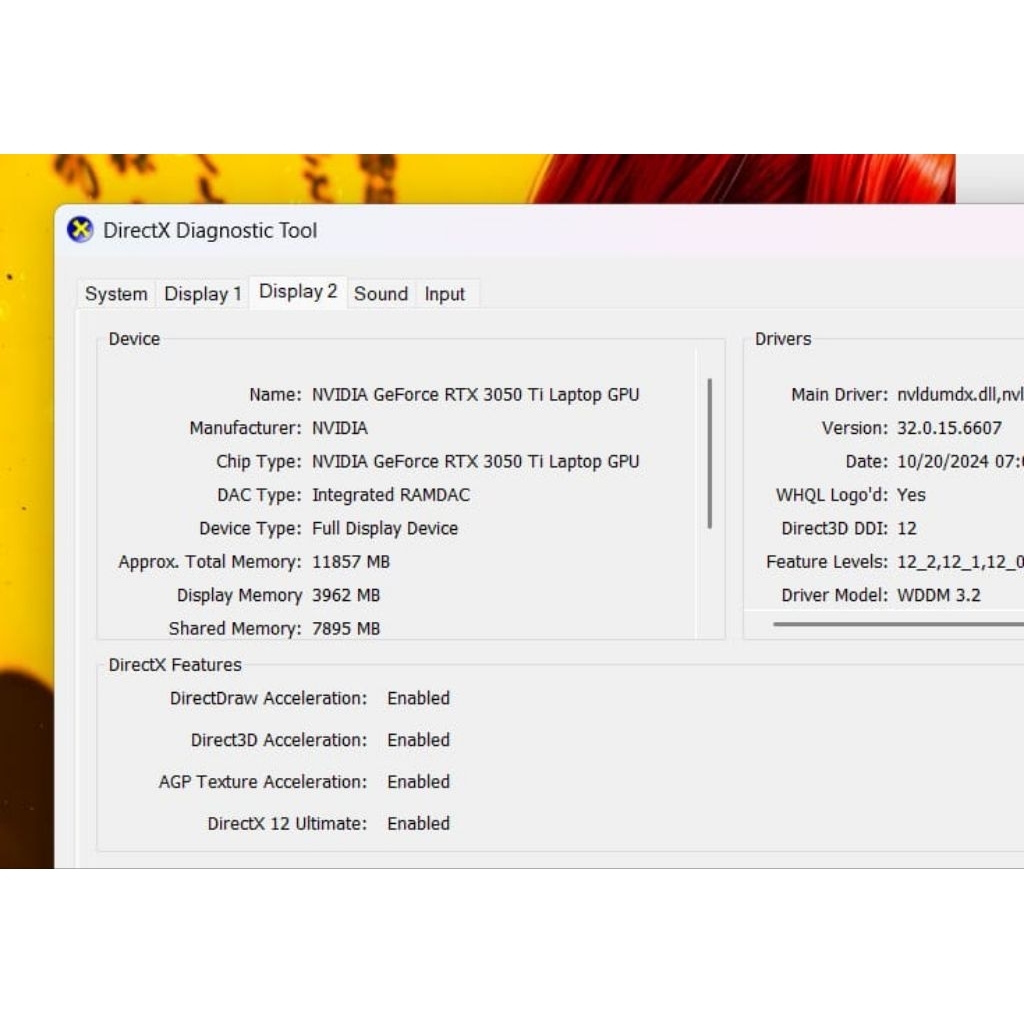Click the "Manufacturer:" label
The width and height of the screenshot is (1024, 1024).
coord(246,428)
